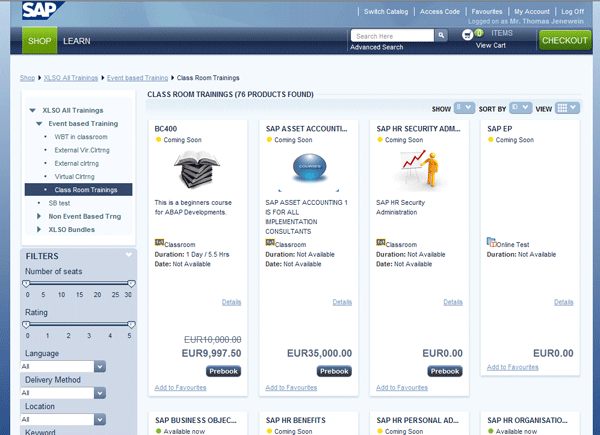Collapse the Filters panel heart icon

coord(129,255)
